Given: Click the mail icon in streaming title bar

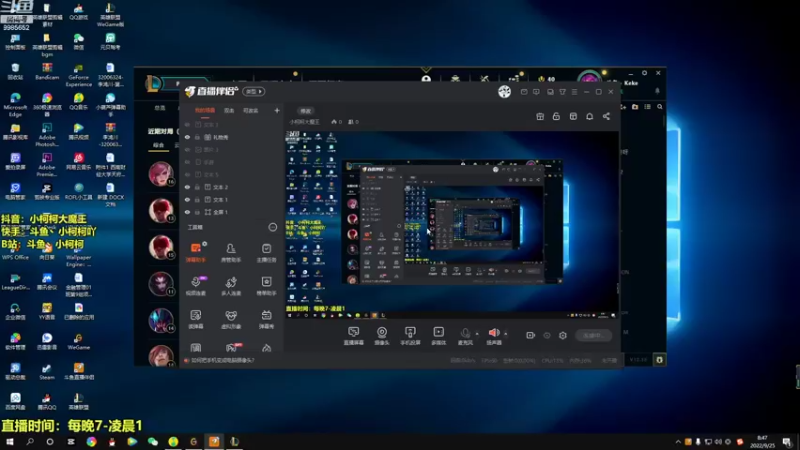Looking at the screenshot, I should tap(524, 92).
